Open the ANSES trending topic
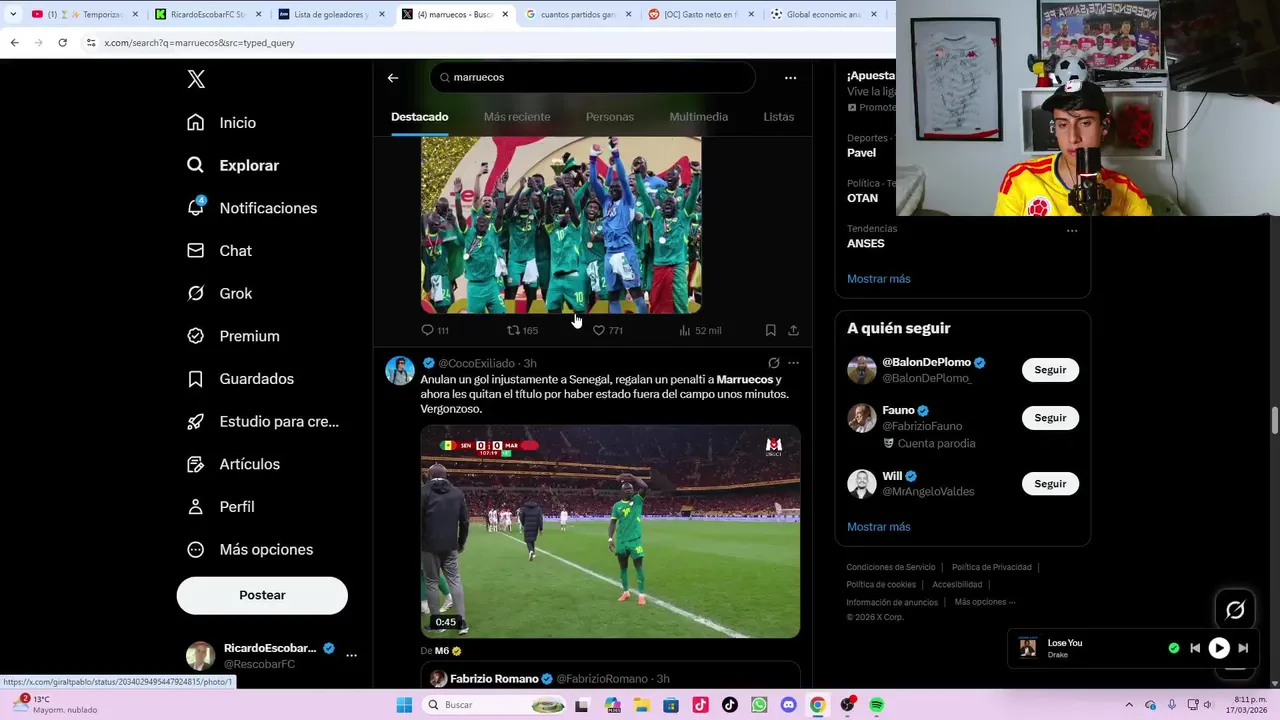 [x=866, y=243]
